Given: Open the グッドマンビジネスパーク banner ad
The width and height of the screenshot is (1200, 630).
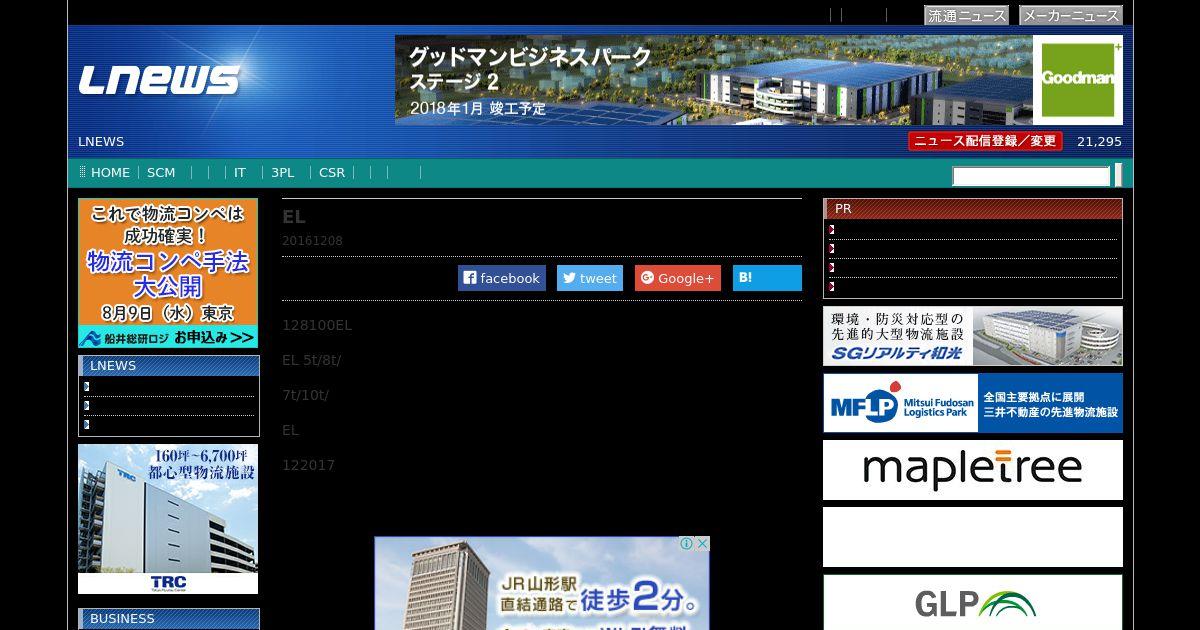Looking at the screenshot, I should tap(759, 80).
